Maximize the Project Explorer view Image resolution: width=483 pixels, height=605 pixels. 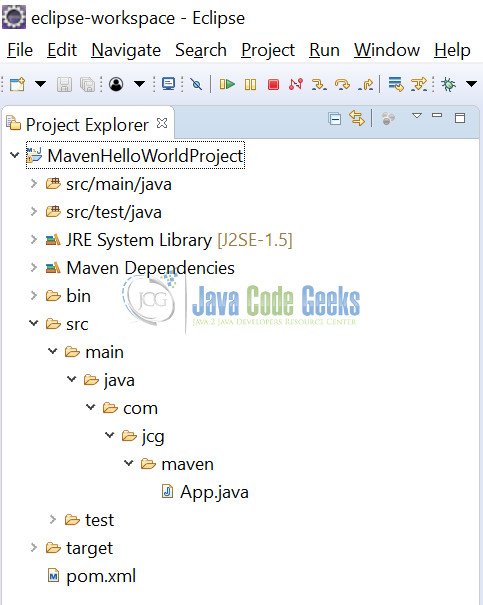pyautogui.click(x=460, y=118)
